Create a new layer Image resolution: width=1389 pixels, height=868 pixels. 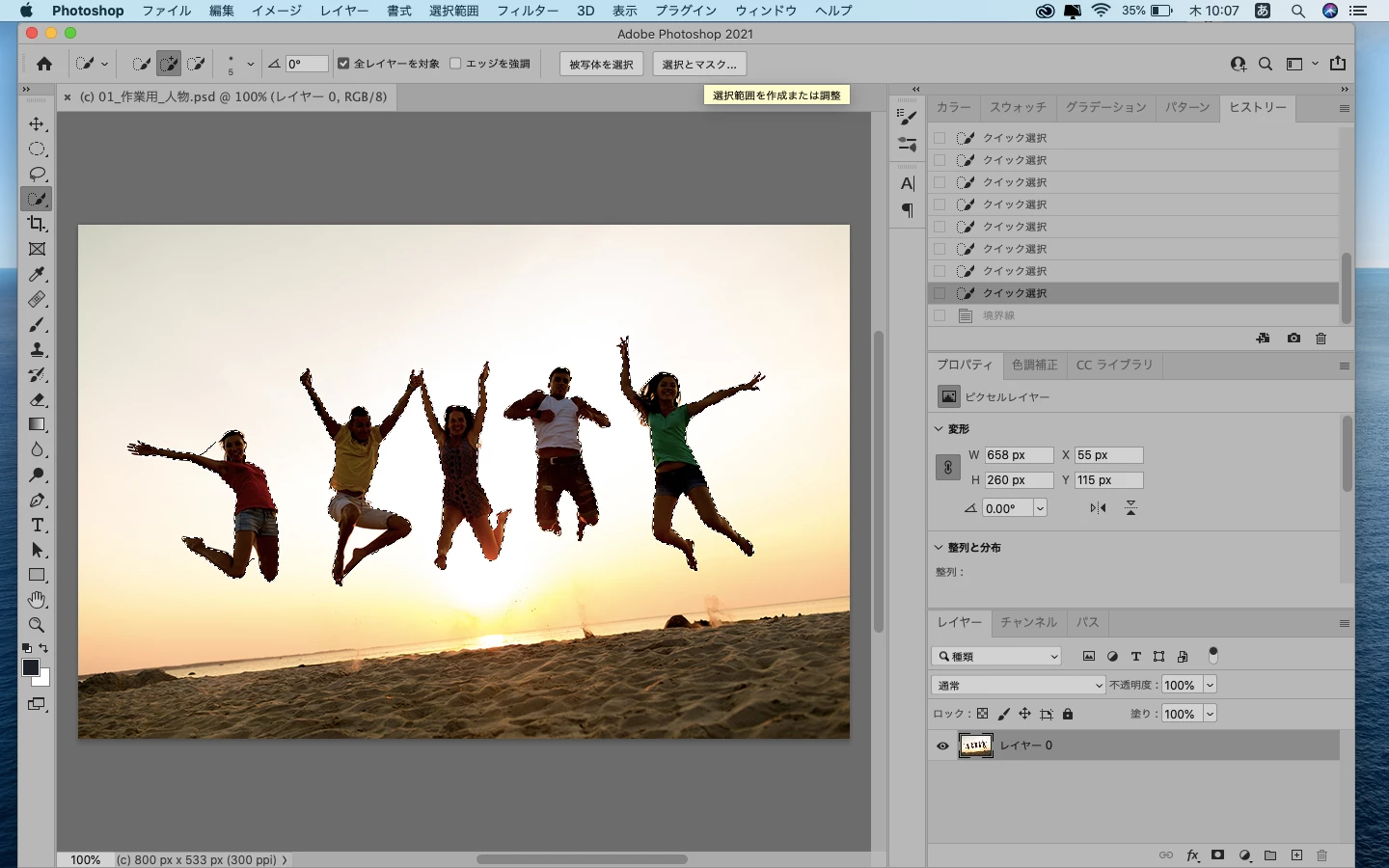(1296, 855)
